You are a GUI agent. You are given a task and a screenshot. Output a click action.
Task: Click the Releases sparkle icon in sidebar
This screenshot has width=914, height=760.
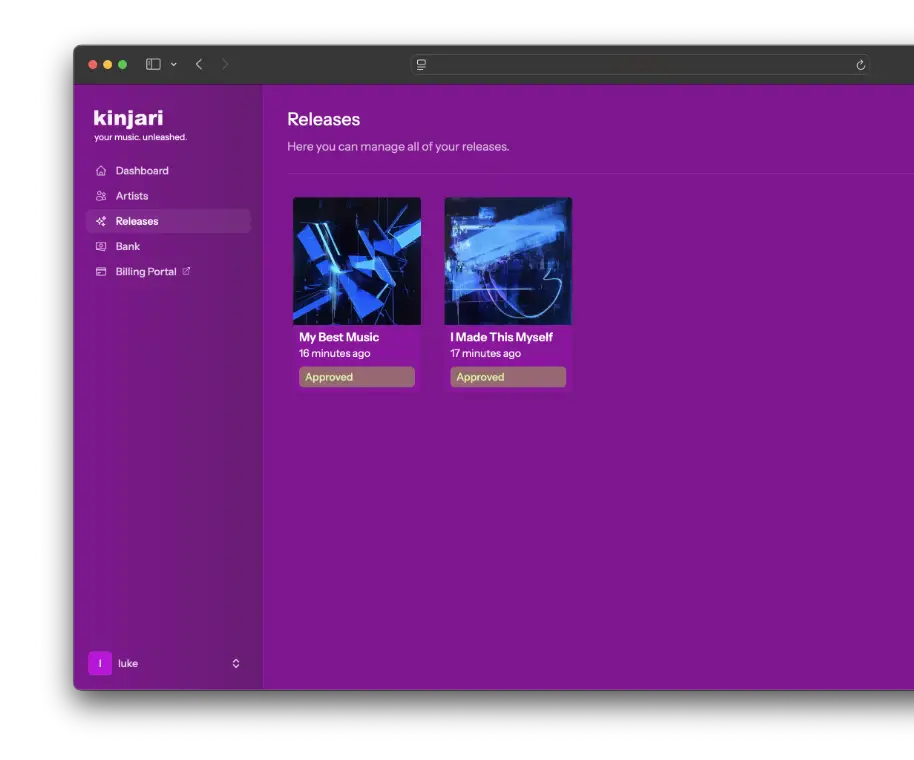coord(101,221)
